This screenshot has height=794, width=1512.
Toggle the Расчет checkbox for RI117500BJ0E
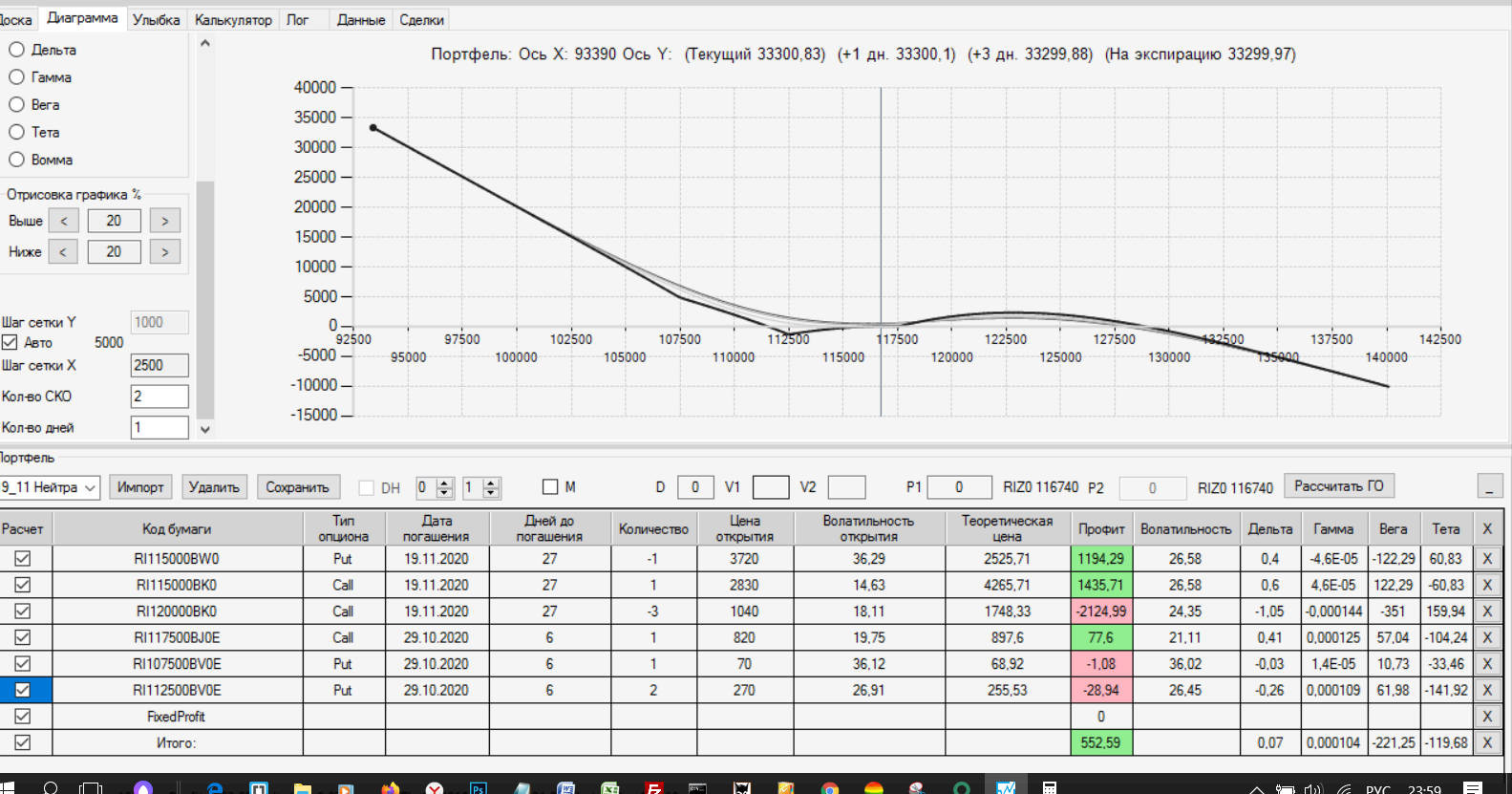[23, 637]
